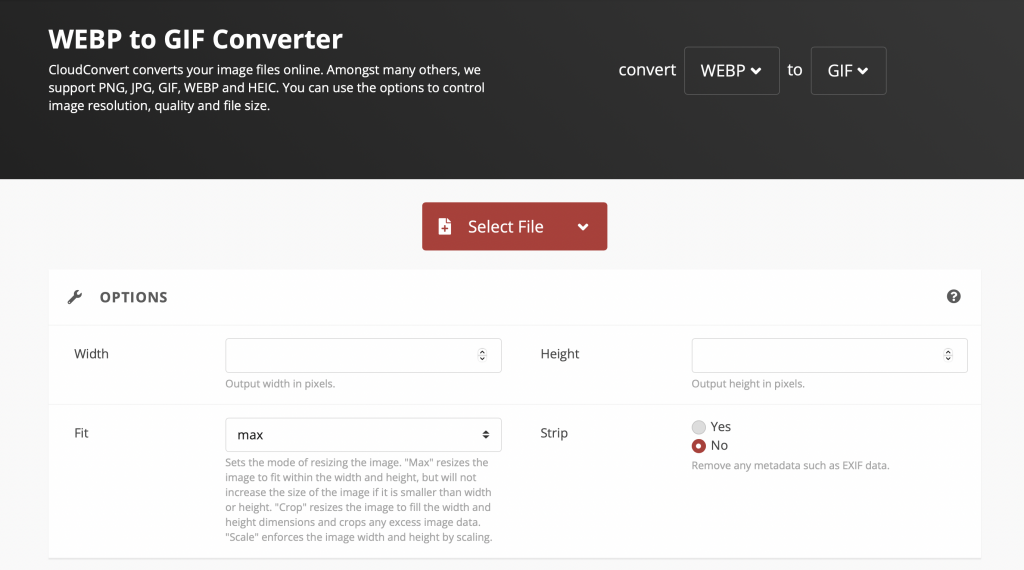Click the Width field stepper arrows
This screenshot has width=1024, height=570.
(482, 355)
